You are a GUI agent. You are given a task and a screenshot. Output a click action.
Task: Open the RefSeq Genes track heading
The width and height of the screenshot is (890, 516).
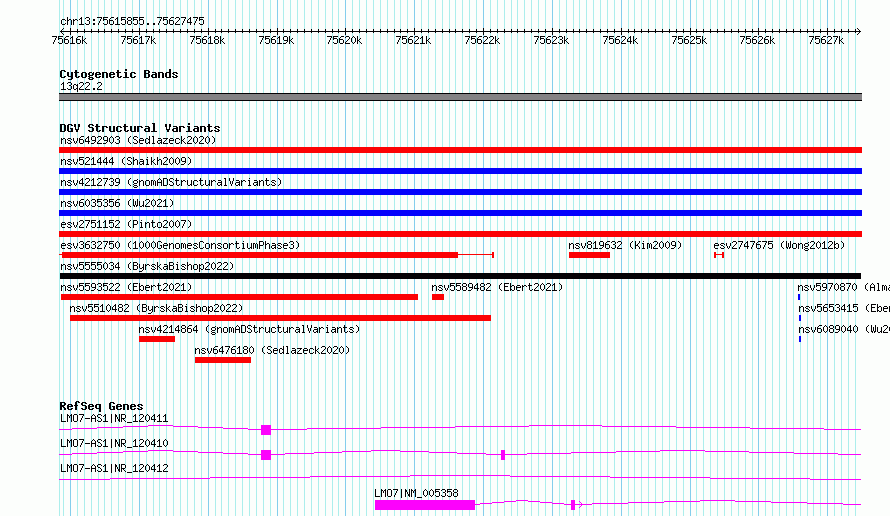click(101, 406)
